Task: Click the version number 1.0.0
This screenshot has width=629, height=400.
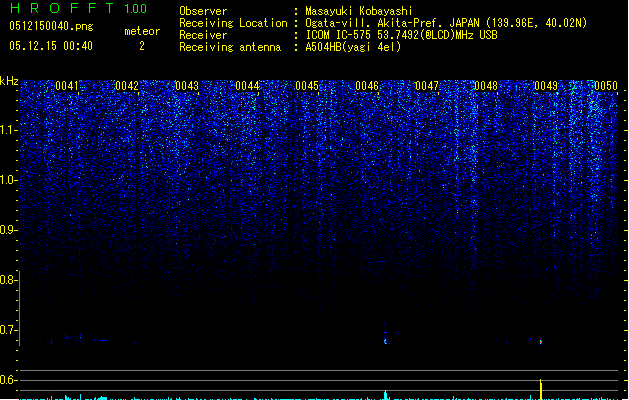Action: tap(136, 9)
